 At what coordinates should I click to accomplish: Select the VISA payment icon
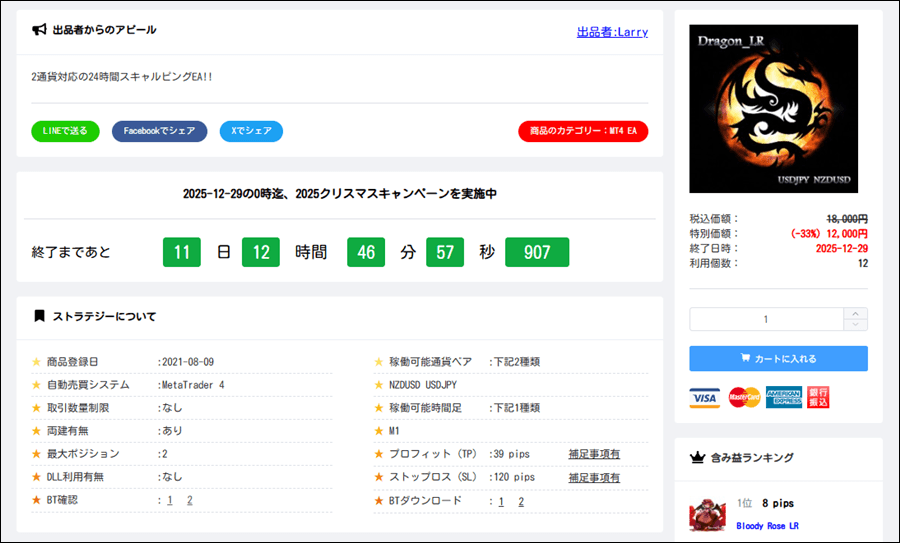704,398
